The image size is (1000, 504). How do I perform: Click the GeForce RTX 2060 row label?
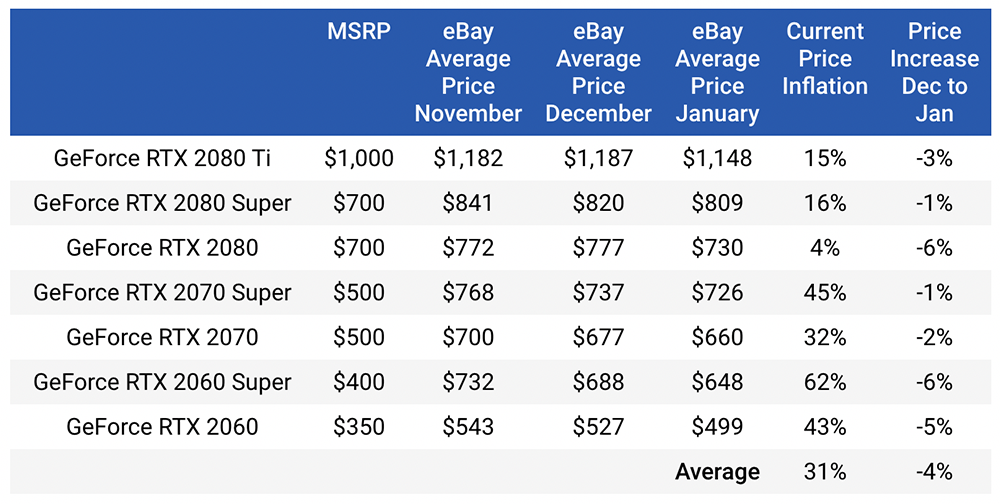(x=163, y=426)
